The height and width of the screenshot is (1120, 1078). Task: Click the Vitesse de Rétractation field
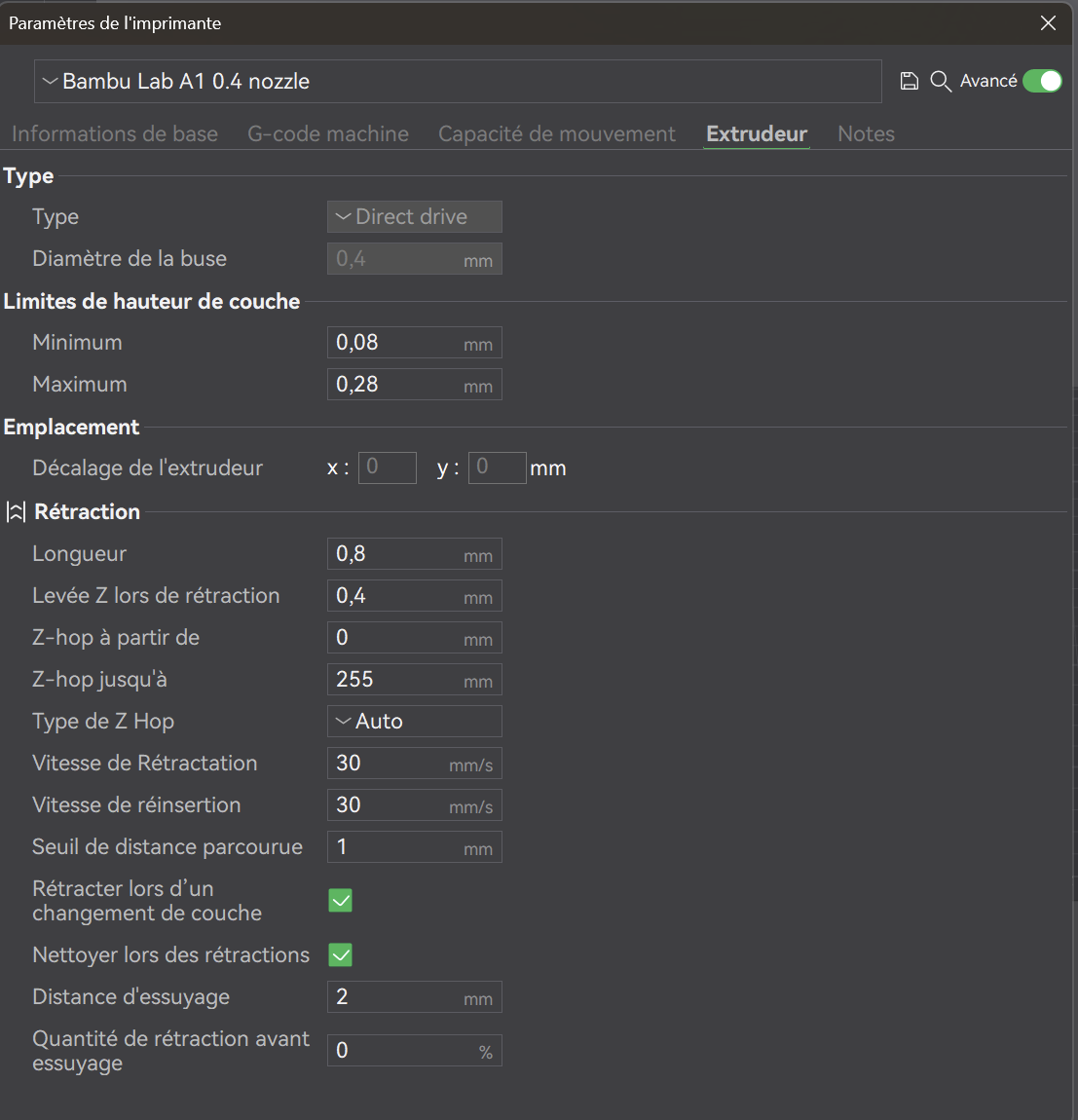pos(414,763)
